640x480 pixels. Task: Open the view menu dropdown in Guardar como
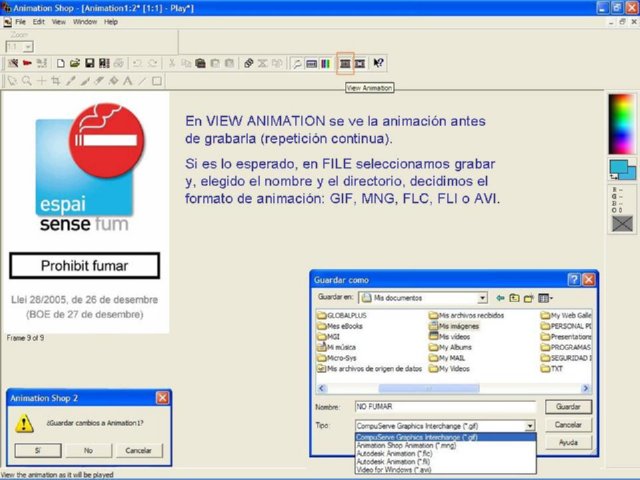[x=546, y=298]
